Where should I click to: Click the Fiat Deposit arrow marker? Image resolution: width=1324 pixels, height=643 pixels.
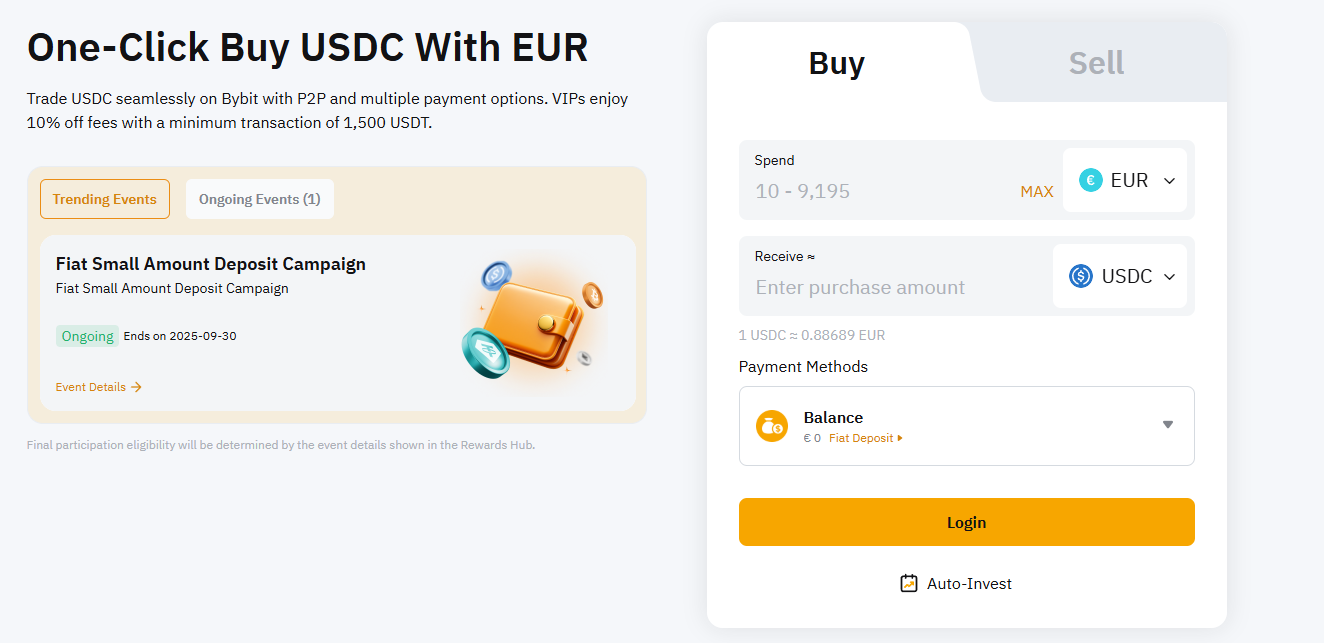pyautogui.click(x=899, y=437)
